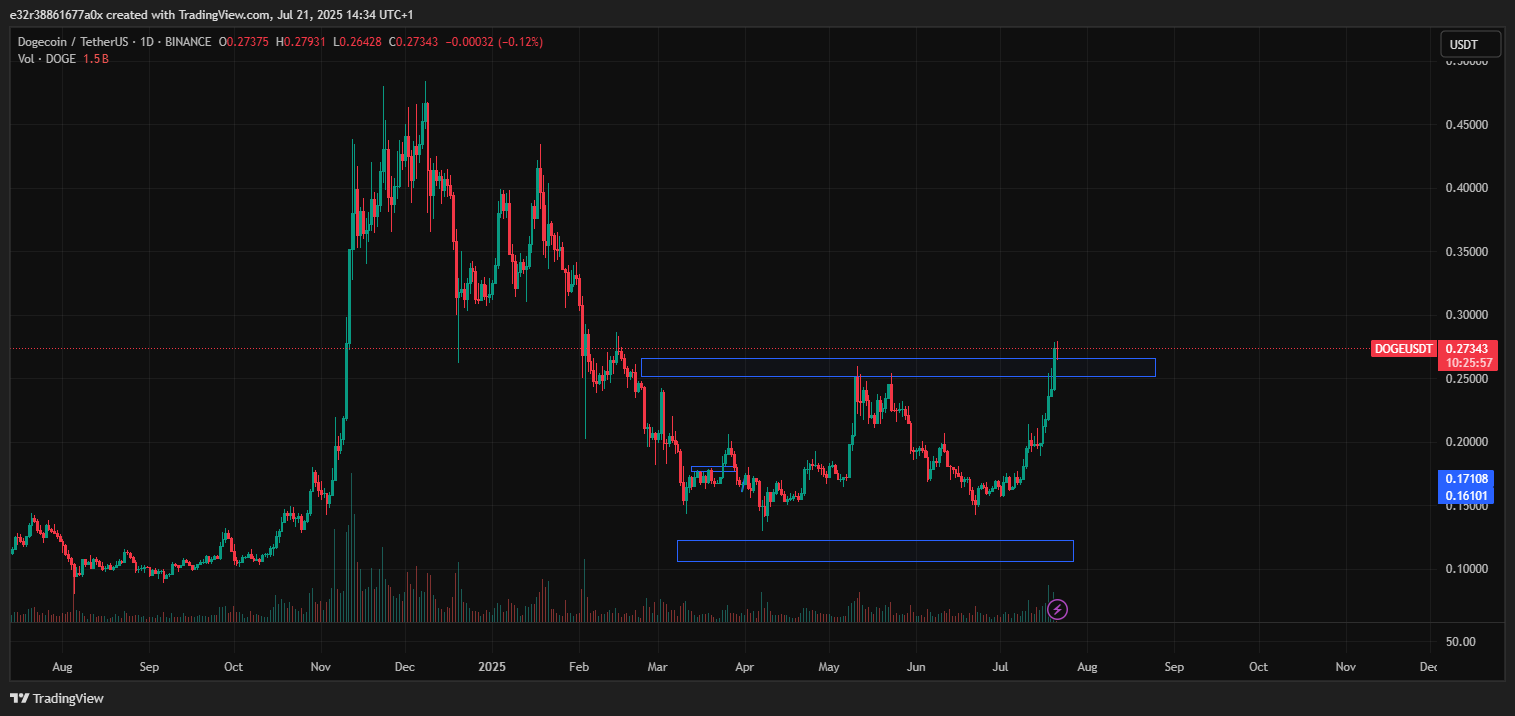The height and width of the screenshot is (716, 1515).
Task: Click the Feb label on the time axis
Action: 578,666
